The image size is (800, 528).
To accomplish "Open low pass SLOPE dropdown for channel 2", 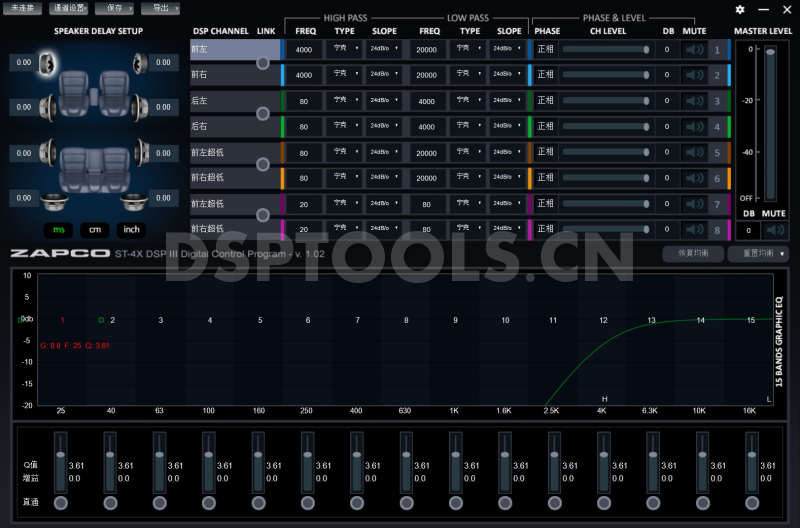I will click(505, 75).
